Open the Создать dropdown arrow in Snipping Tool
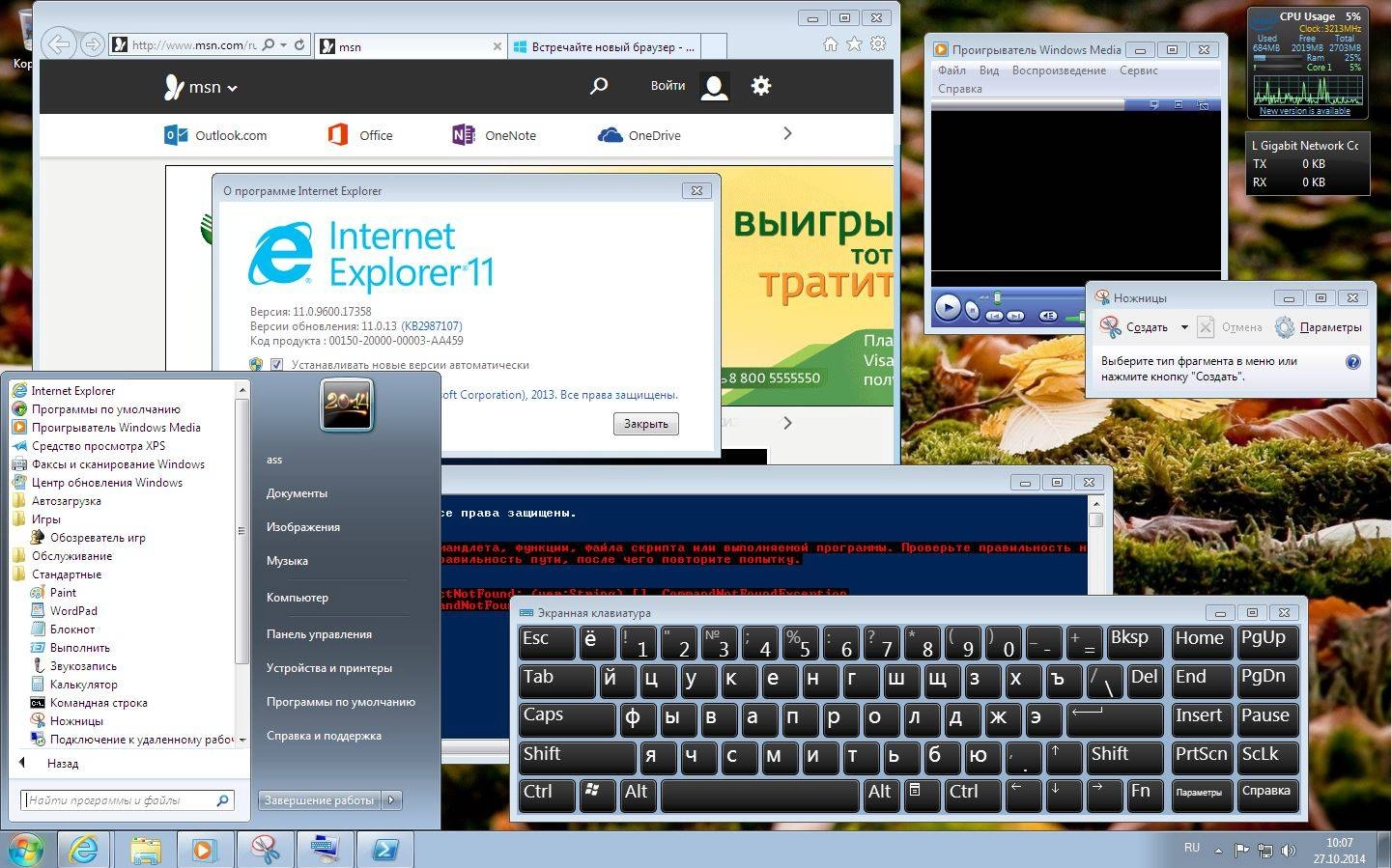The image size is (1392, 868). (x=1184, y=327)
